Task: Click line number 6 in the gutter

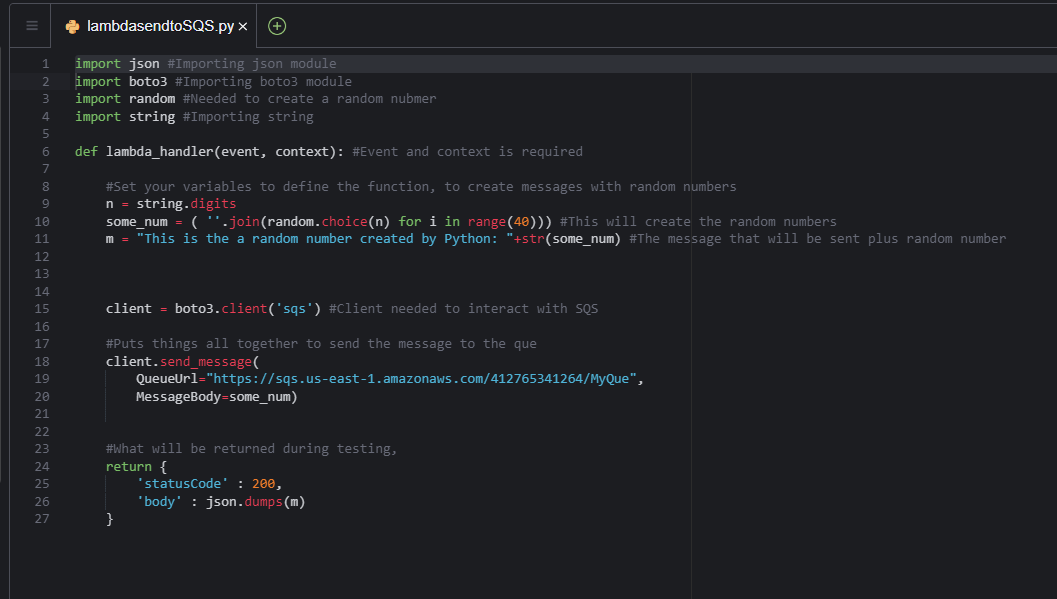Action: pos(45,151)
